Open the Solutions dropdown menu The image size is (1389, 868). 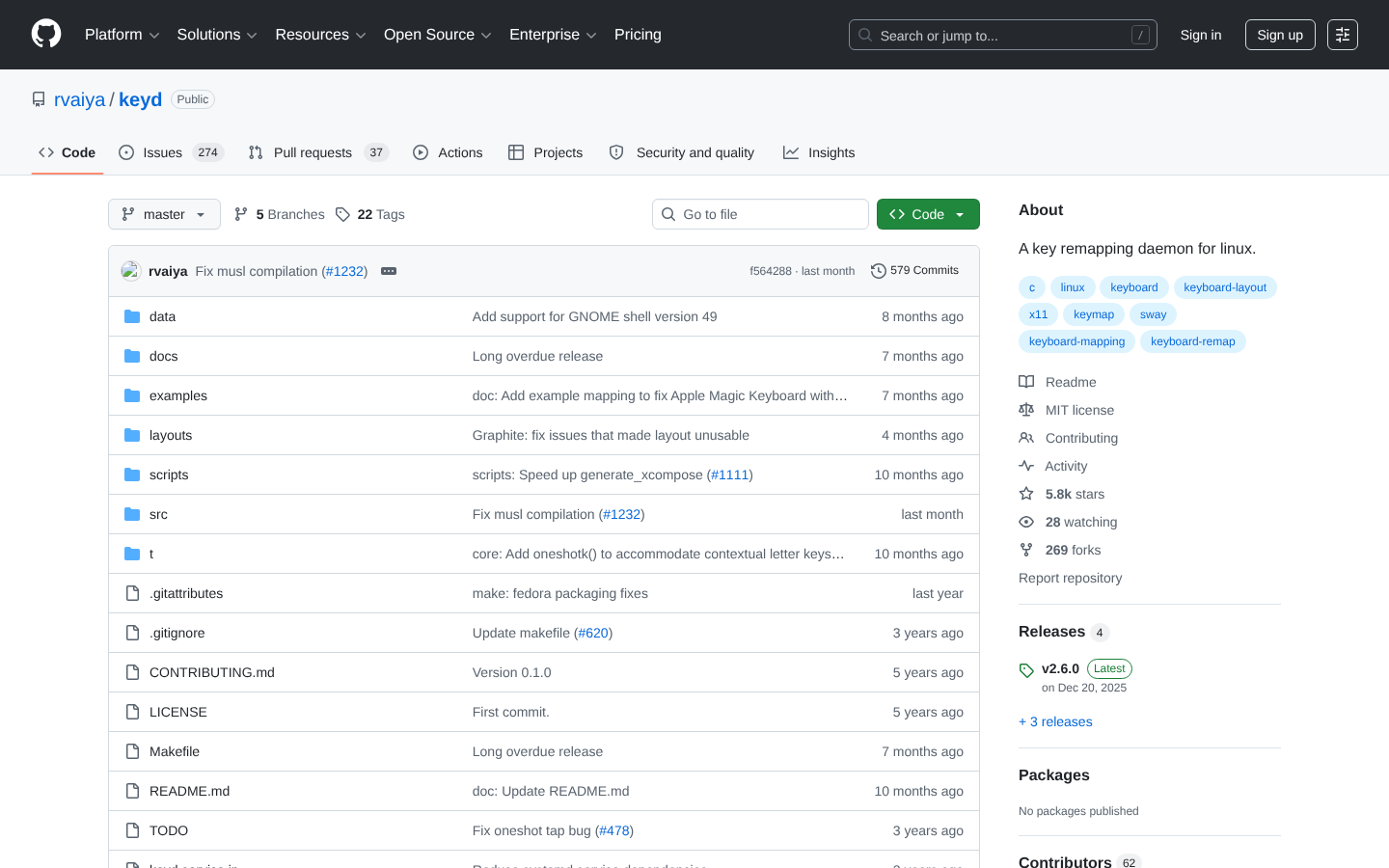click(x=217, y=35)
